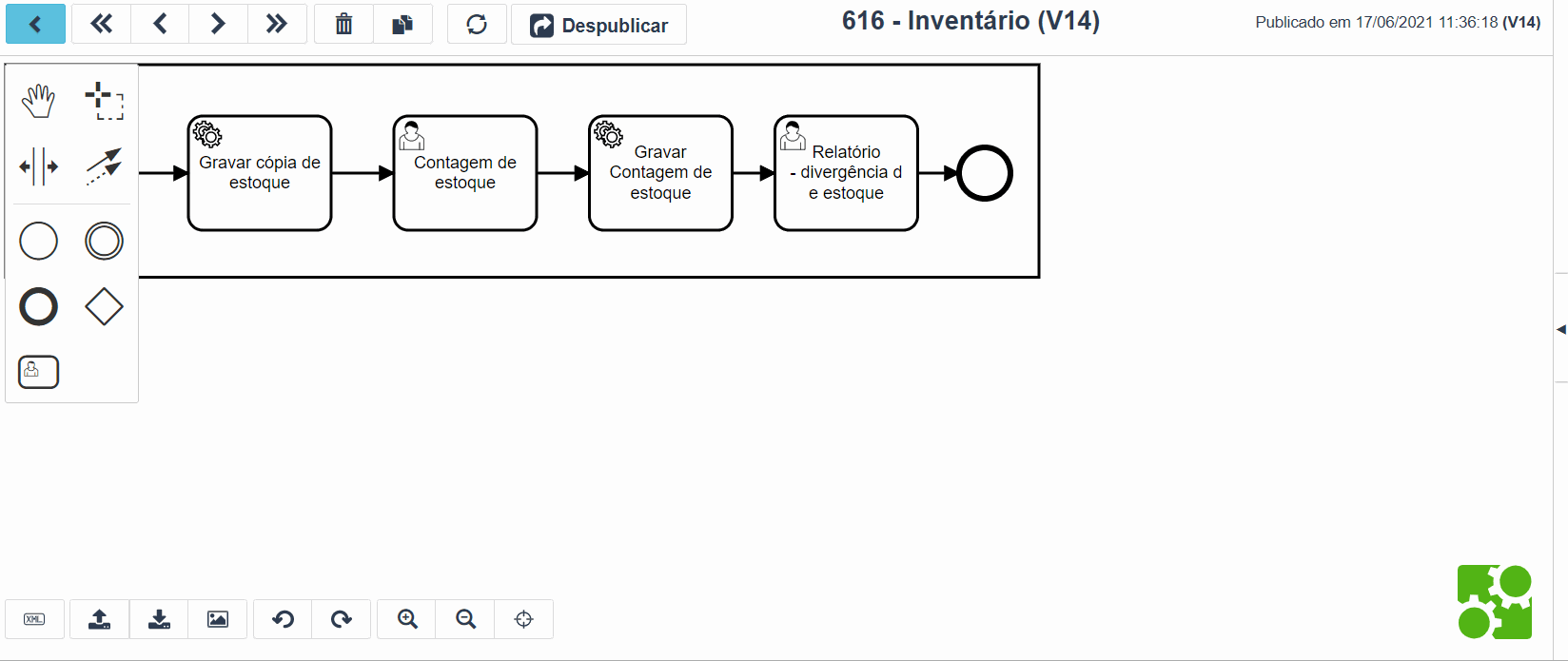The image size is (1568, 661).
Task: Go to first record with double-left arrows
Action: (x=101, y=24)
